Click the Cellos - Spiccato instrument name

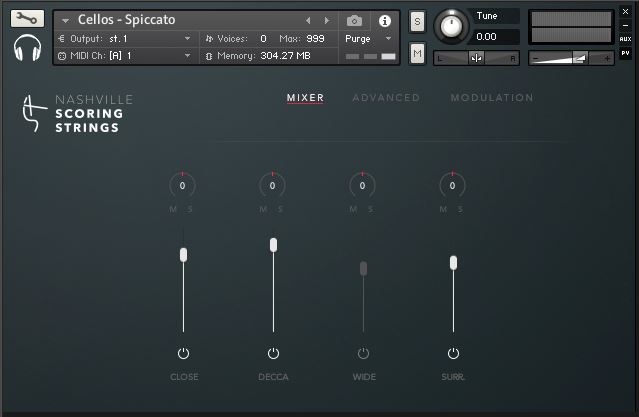127,20
